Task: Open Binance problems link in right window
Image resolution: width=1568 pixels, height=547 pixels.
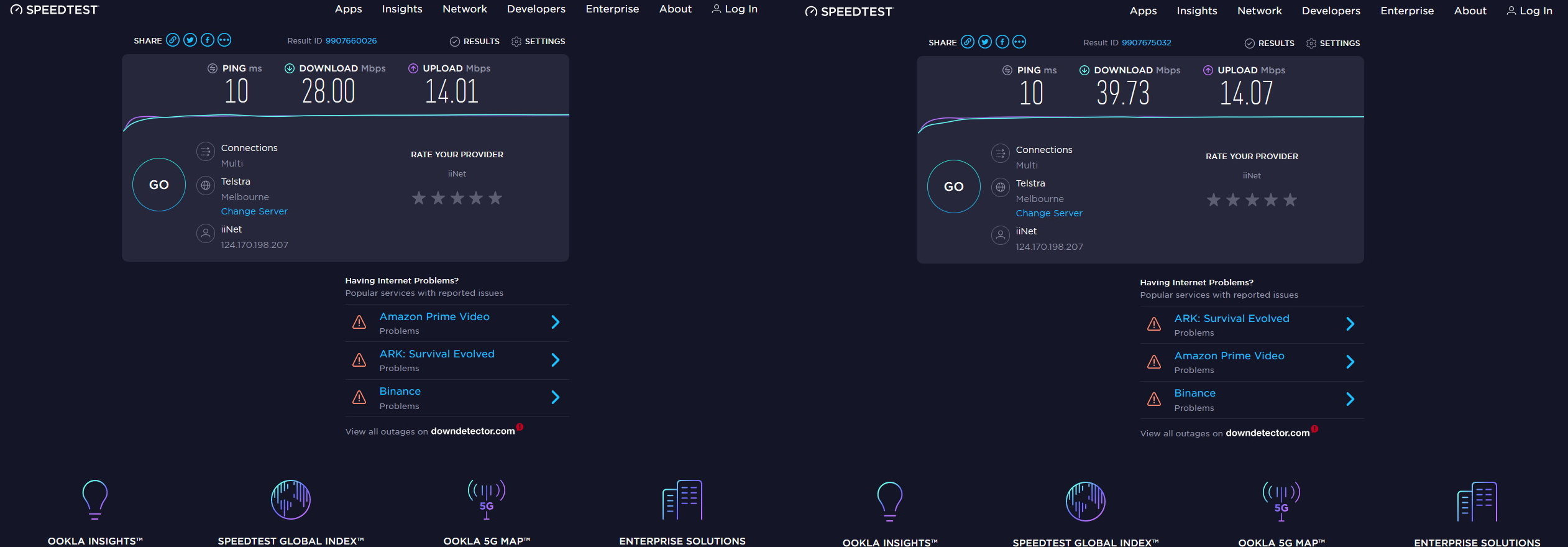Action: point(1194,393)
